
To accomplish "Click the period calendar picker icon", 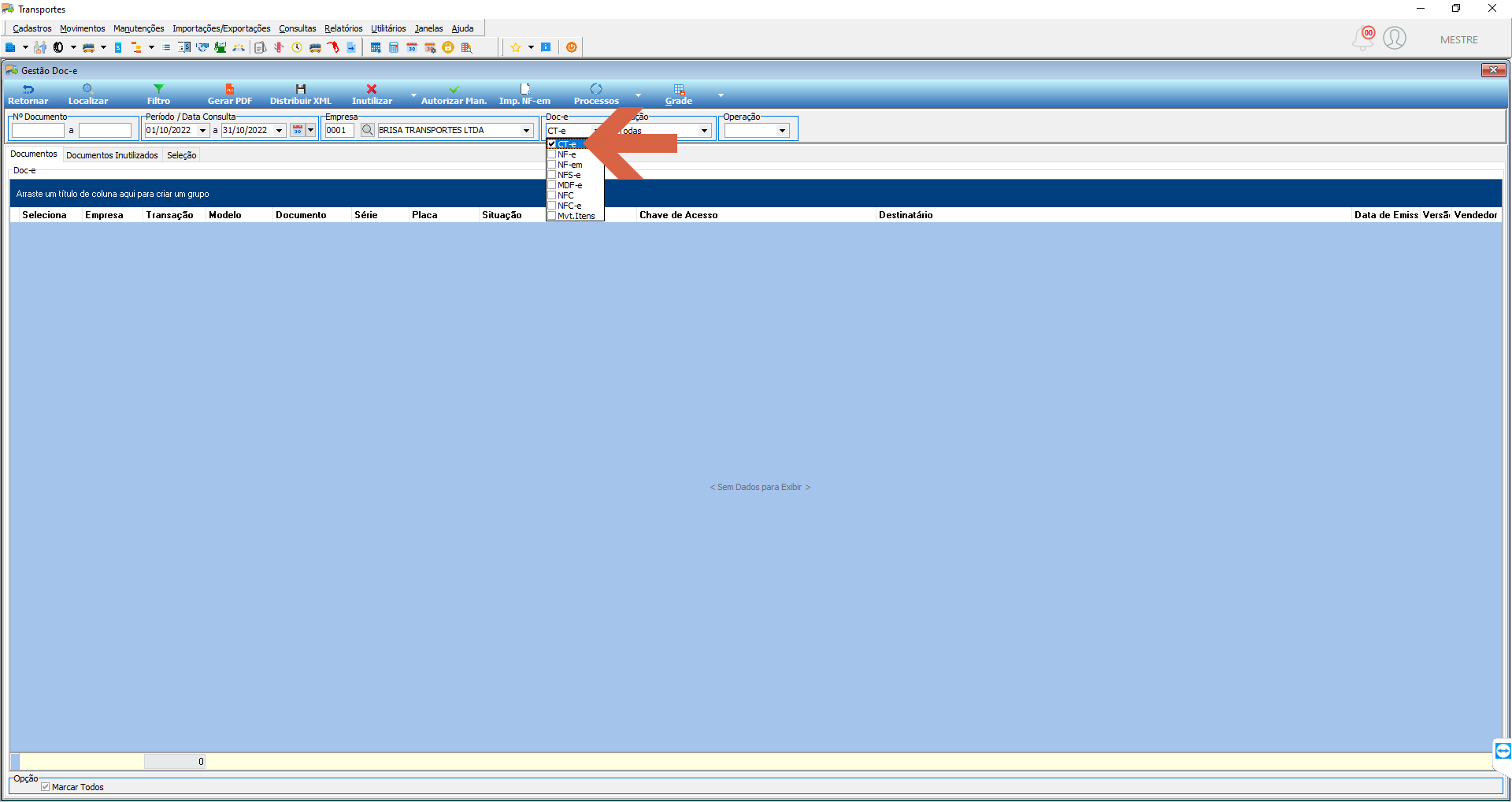I will point(298,130).
